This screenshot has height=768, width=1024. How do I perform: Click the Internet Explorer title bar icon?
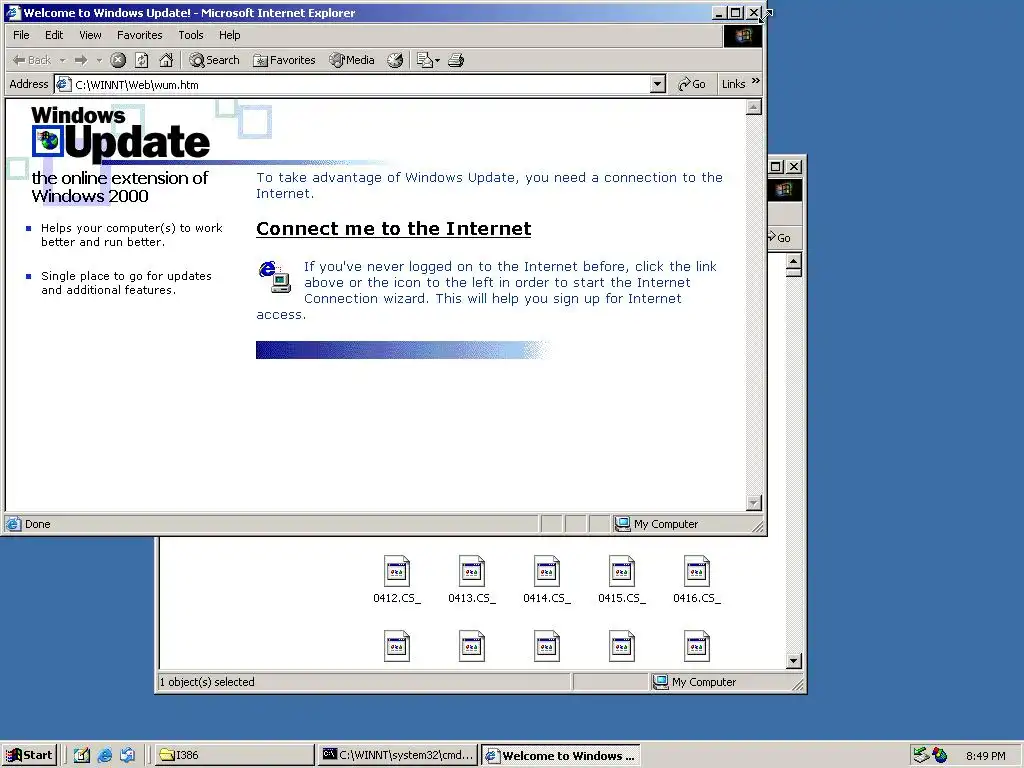pos(12,12)
